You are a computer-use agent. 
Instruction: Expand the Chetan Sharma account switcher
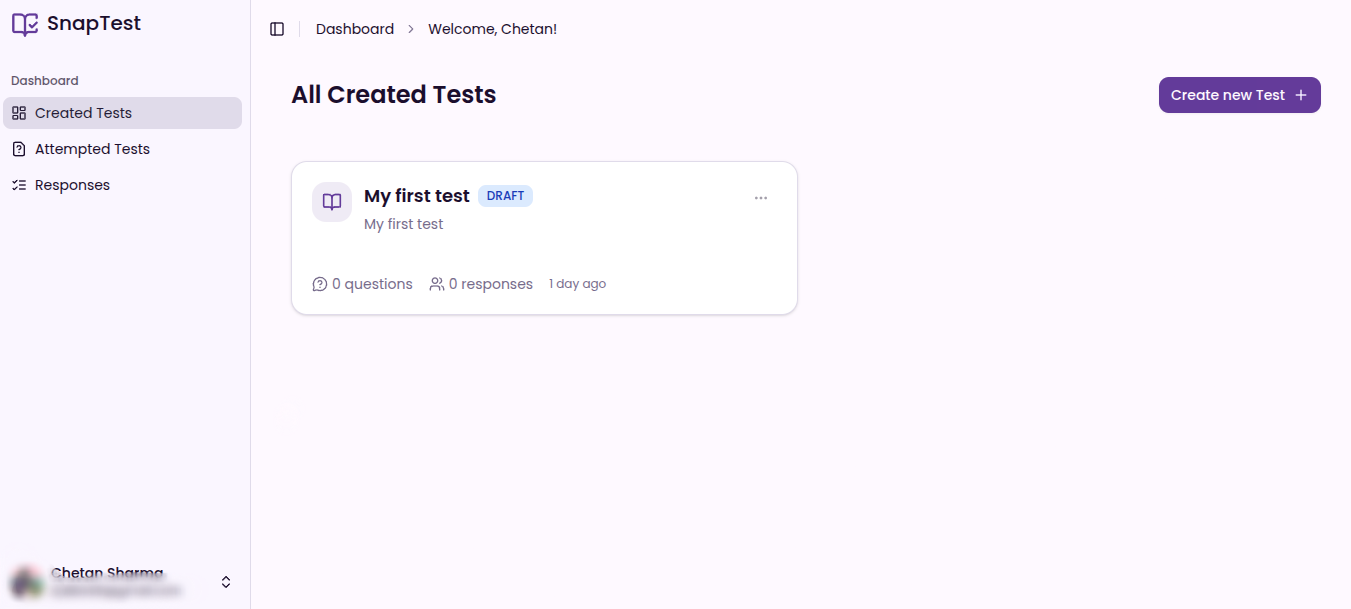coord(226,582)
